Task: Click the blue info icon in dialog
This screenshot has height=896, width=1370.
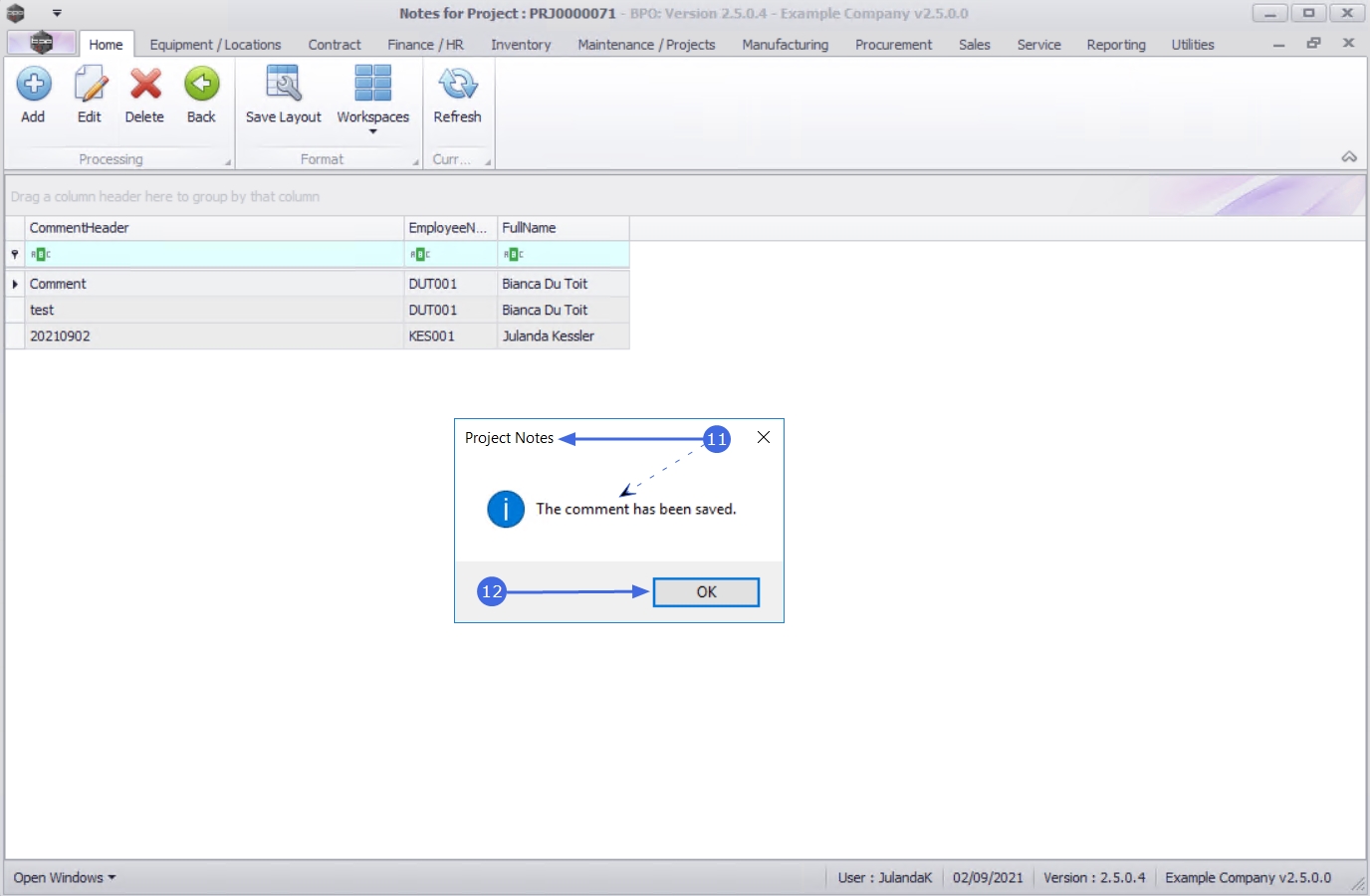Action: (x=506, y=510)
